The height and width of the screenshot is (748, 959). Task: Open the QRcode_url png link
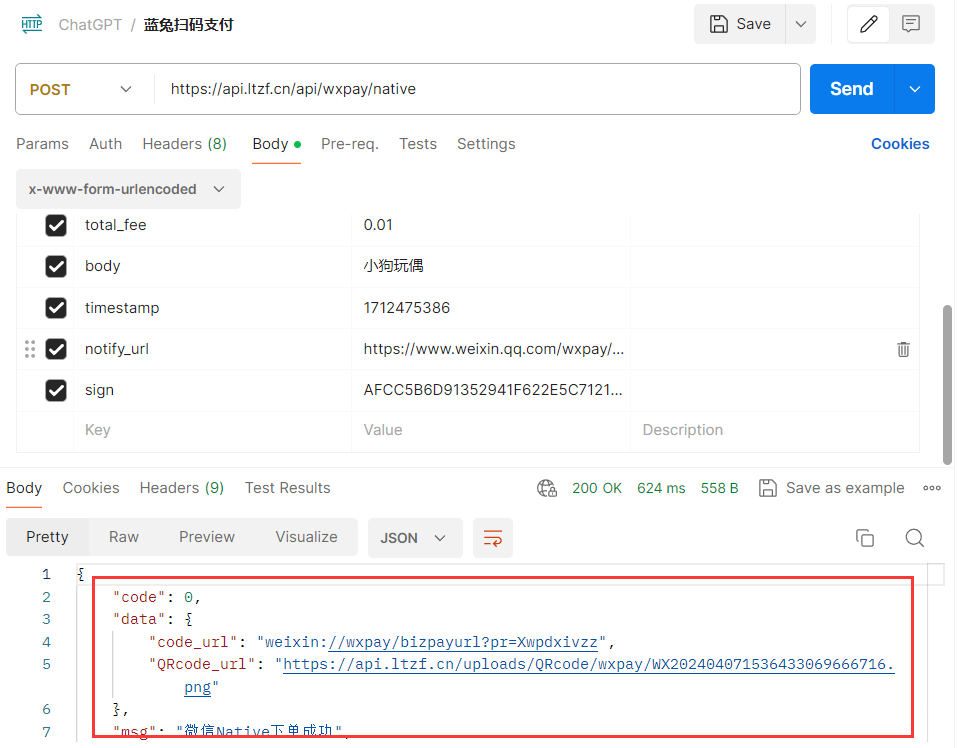tap(588, 665)
